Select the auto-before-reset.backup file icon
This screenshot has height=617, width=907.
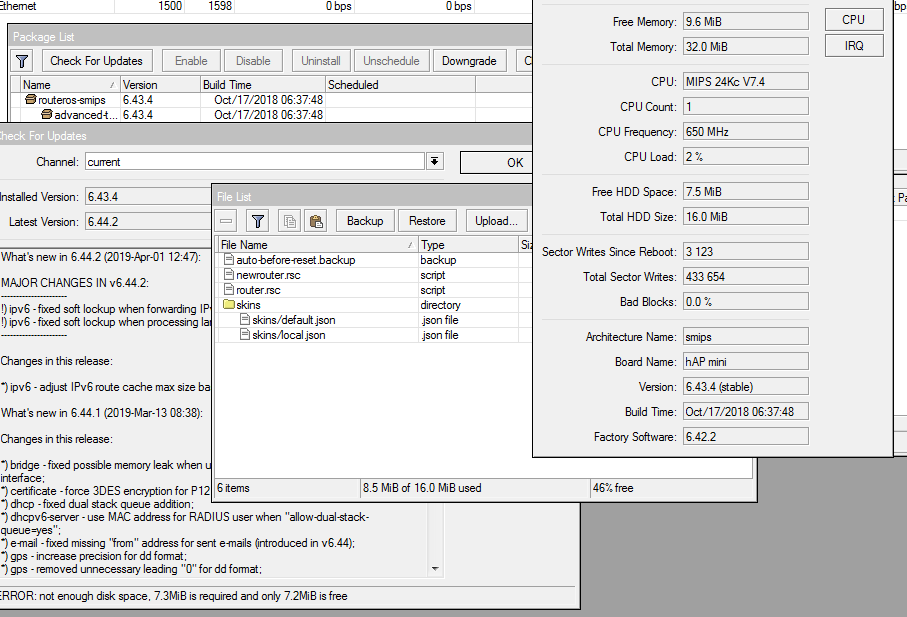click(x=228, y=260)
